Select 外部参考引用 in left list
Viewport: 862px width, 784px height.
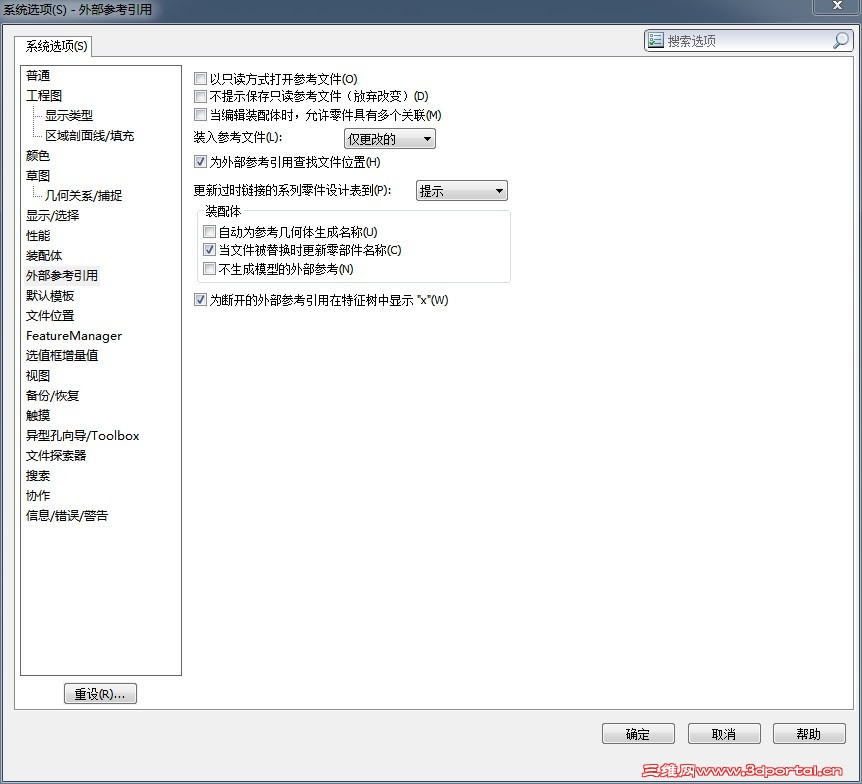62,275
